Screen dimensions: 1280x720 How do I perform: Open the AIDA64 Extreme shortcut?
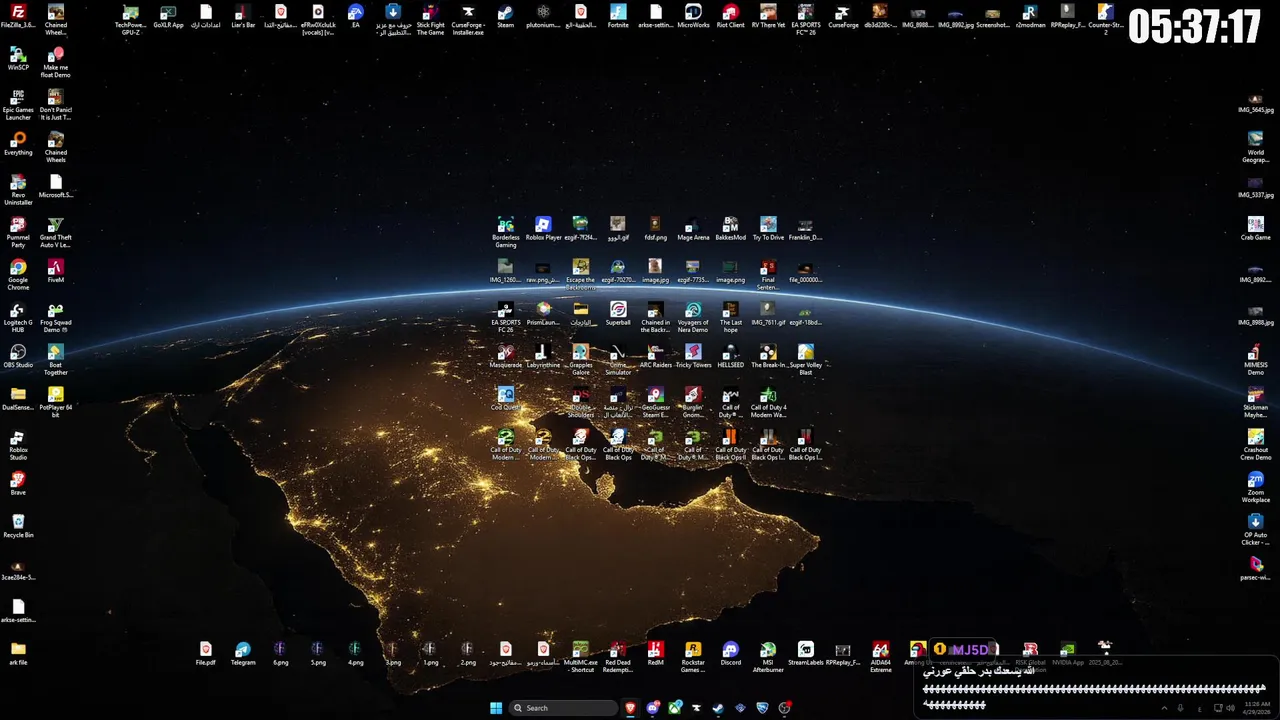[880, 657]
